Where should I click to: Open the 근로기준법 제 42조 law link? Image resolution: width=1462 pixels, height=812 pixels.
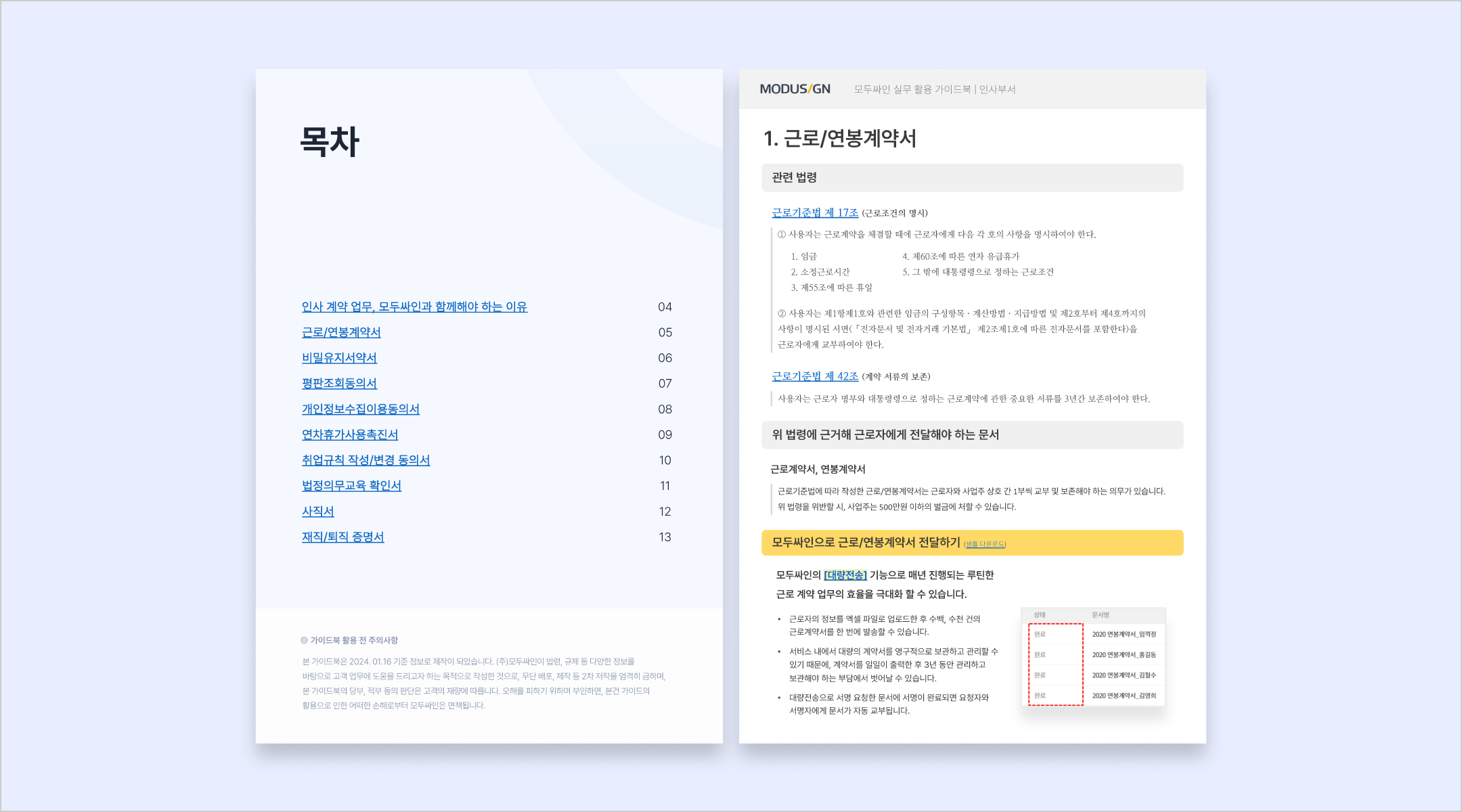click(x=815, y=376)
